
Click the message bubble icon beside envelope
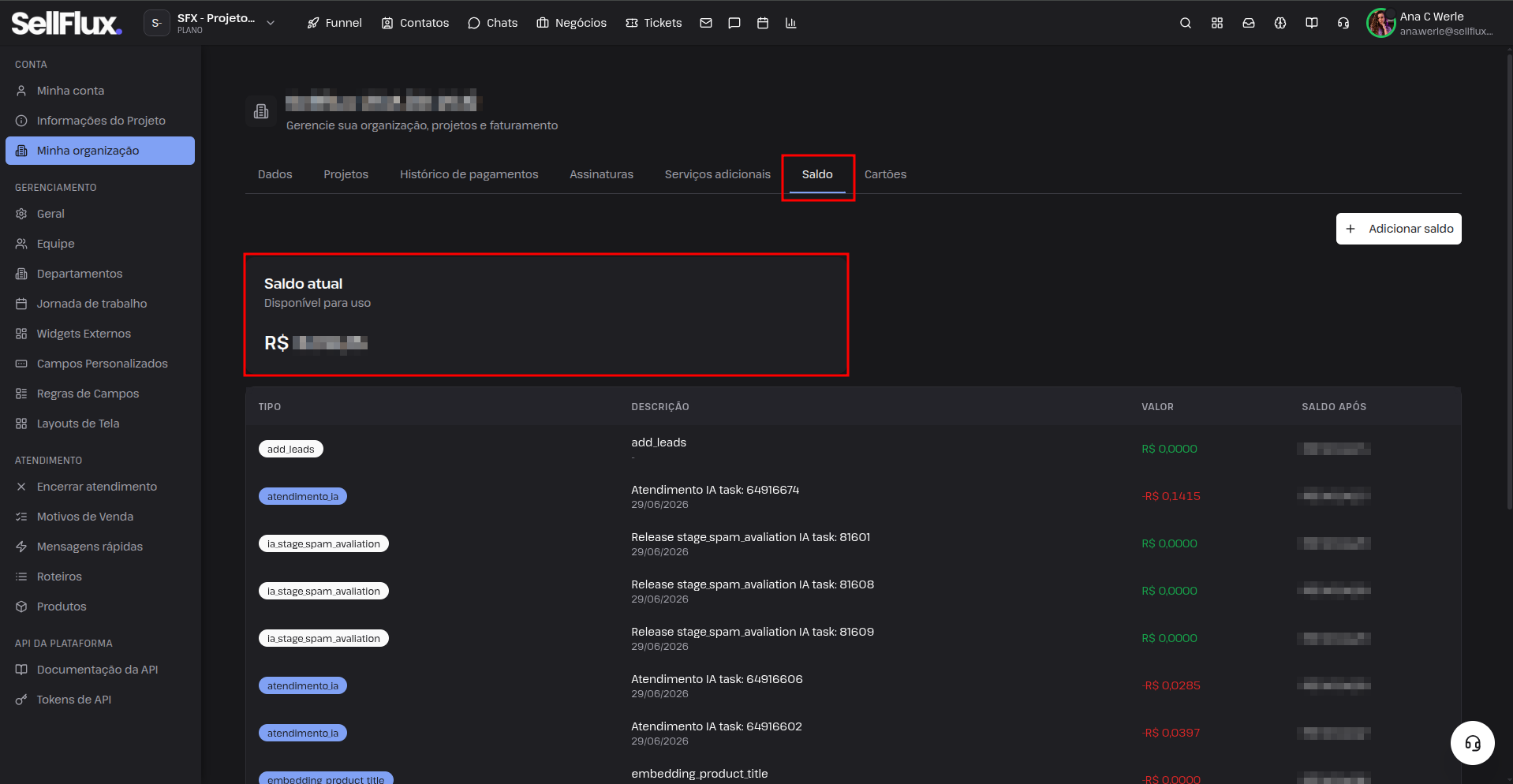click(734, 23)
